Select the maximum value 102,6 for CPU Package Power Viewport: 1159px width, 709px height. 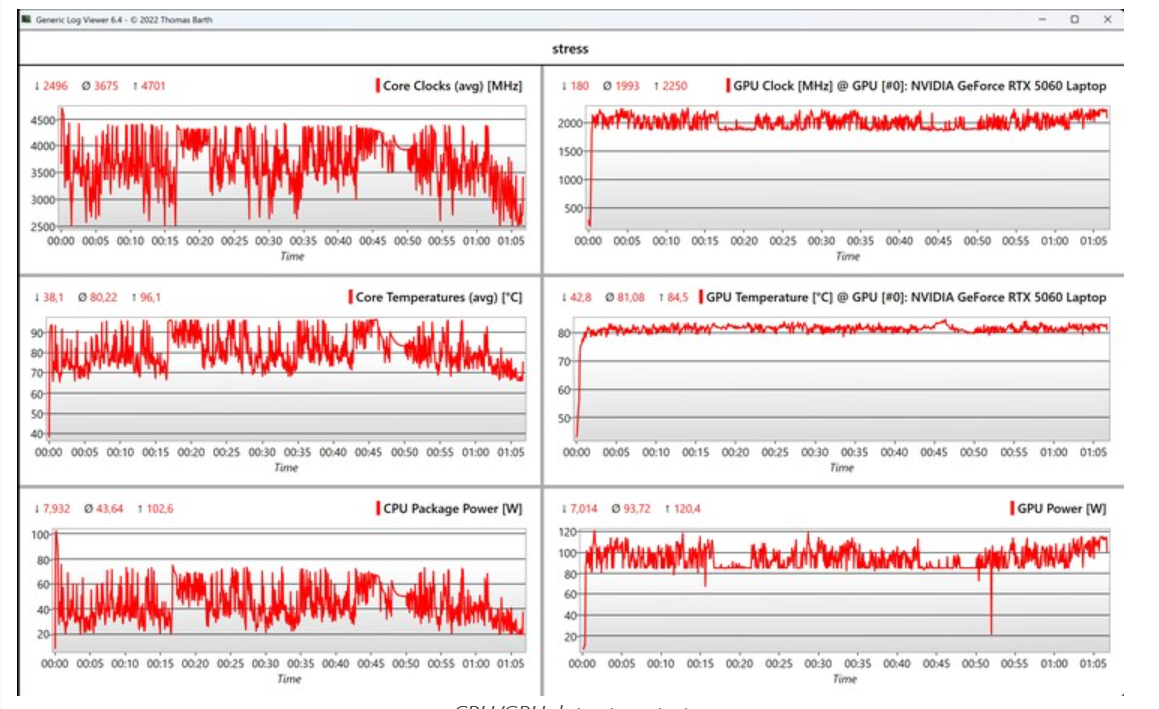click(160, 509)
